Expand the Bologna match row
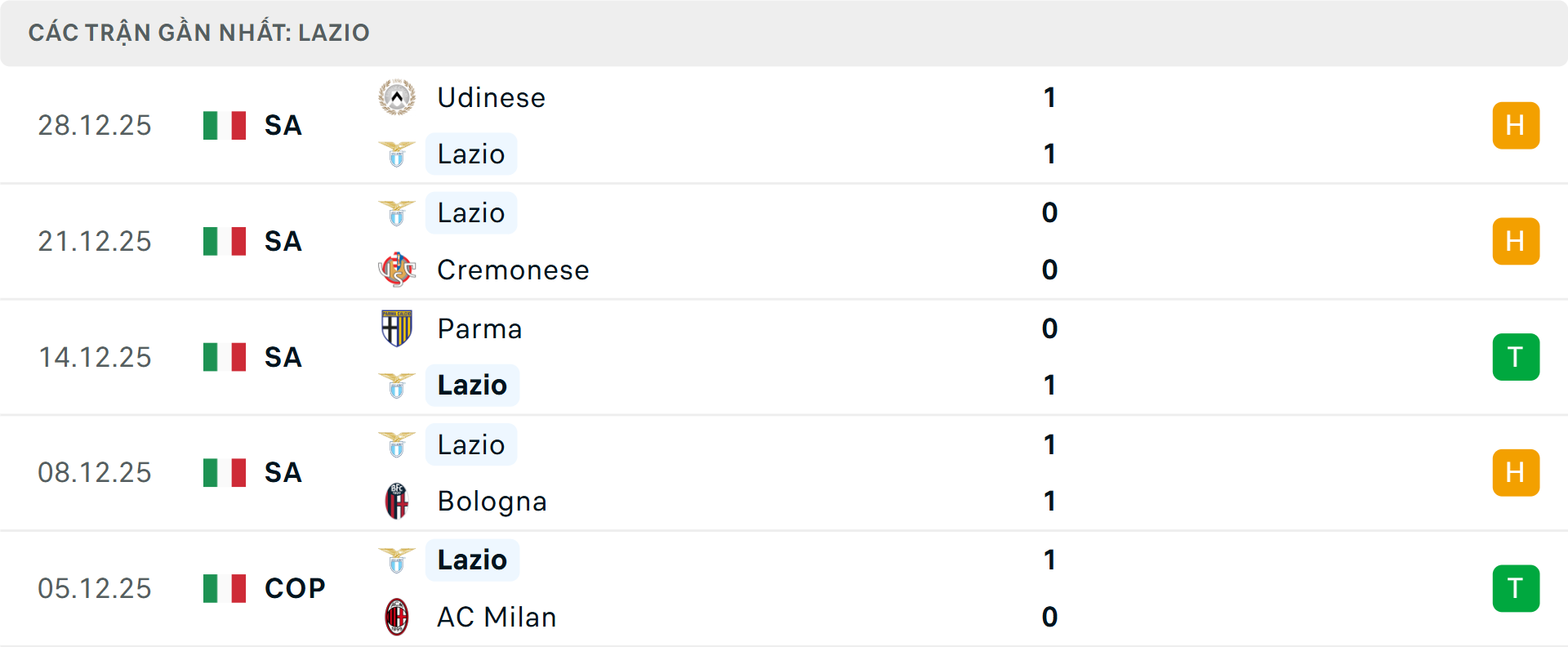This screenshot has height=647, width=1568. [x=784, y=472]
